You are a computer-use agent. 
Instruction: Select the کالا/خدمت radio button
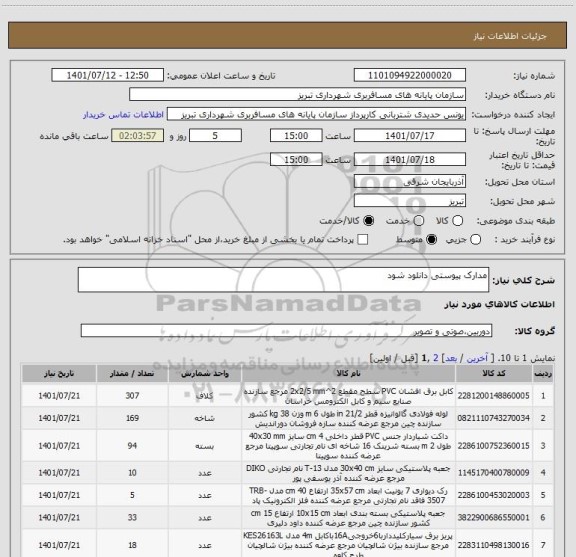click(368, 221)
